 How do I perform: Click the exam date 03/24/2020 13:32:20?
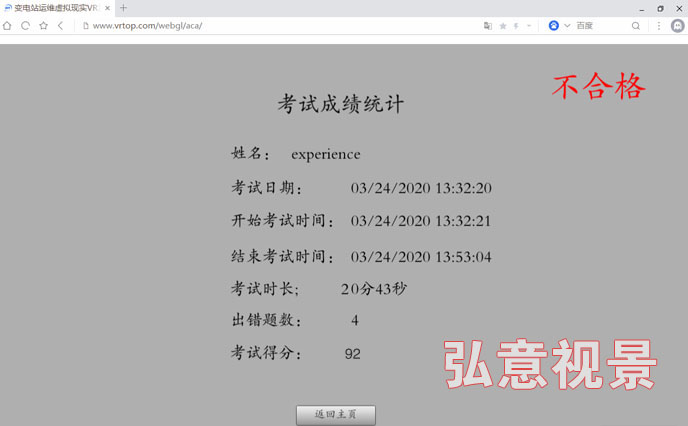pos(421,188)
